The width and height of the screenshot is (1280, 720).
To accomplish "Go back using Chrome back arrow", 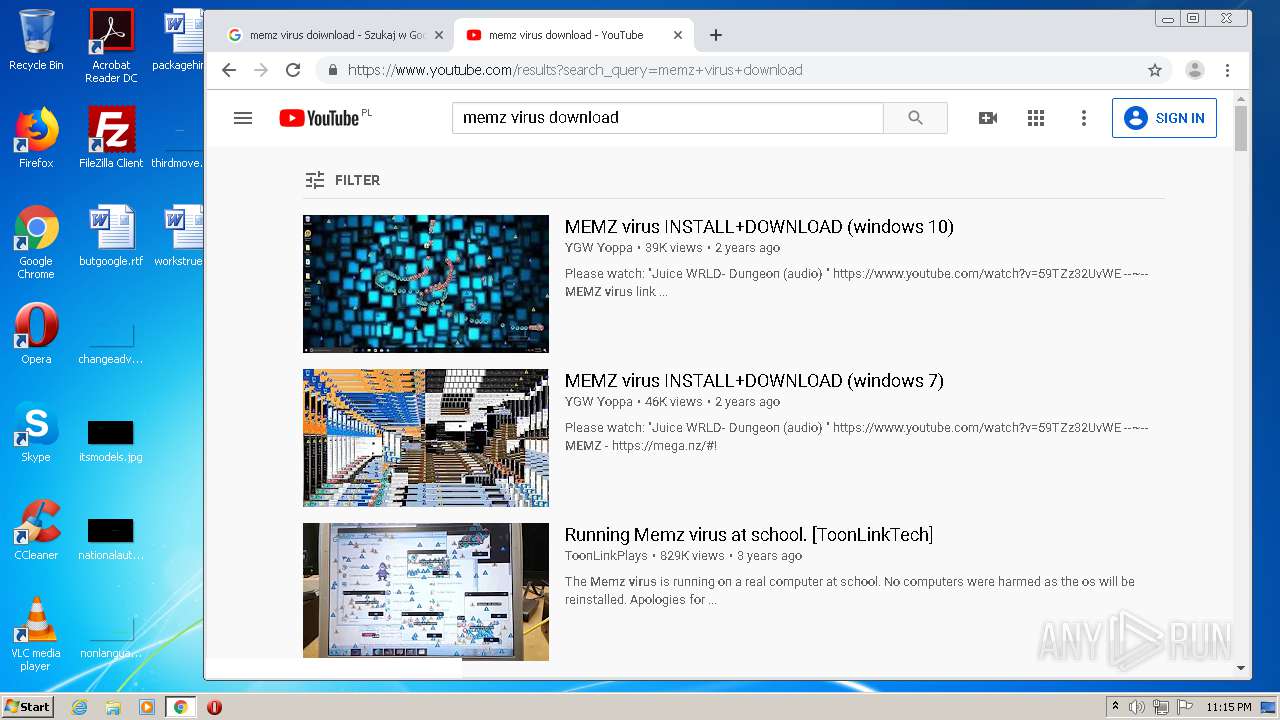I will (x=229, y=70).
